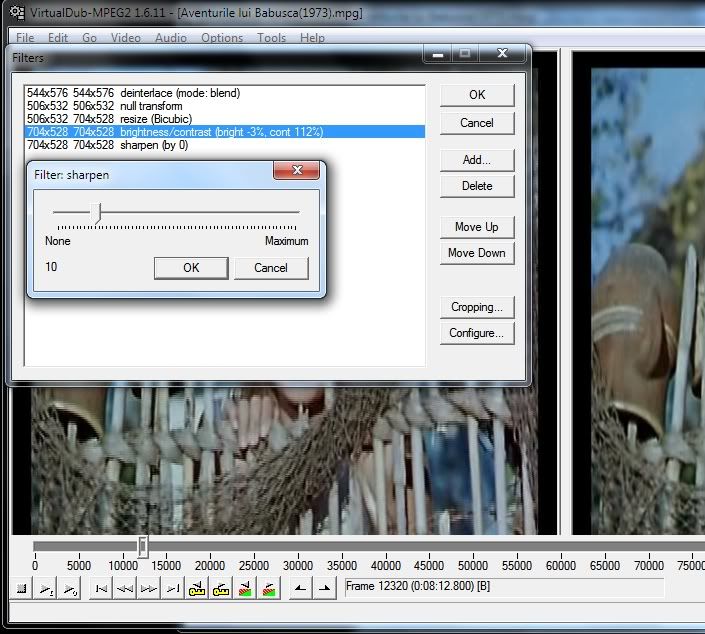Viewport: 705px width, 634px height.
Task: Jump to the end of the video
Action: pyautogui.click(x=173, y=589)
